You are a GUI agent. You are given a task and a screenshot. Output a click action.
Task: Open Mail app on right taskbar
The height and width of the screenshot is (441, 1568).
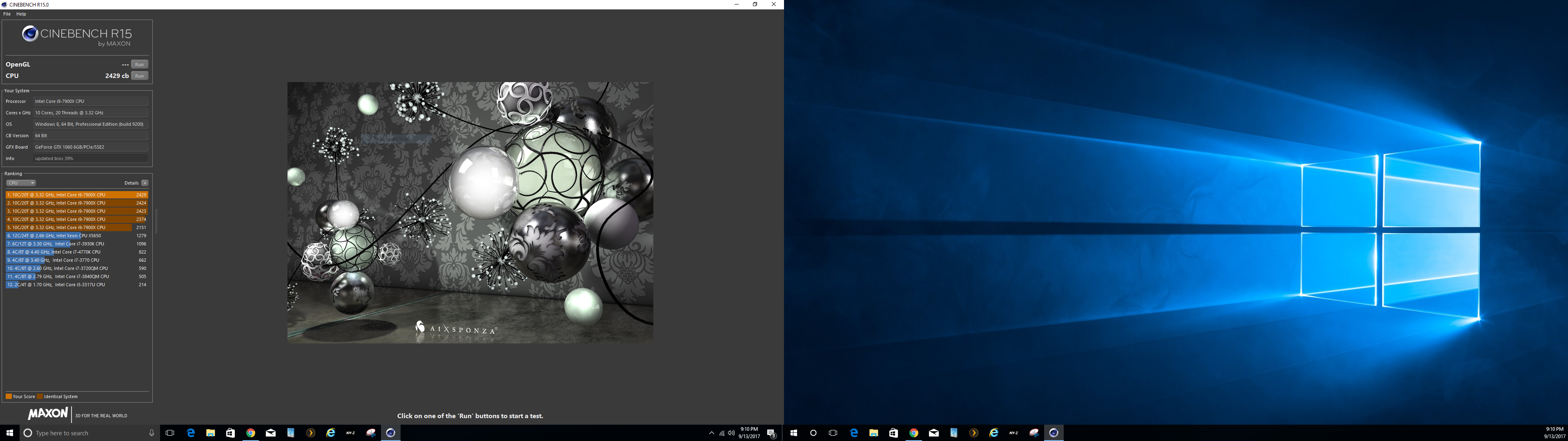(934, 433)
